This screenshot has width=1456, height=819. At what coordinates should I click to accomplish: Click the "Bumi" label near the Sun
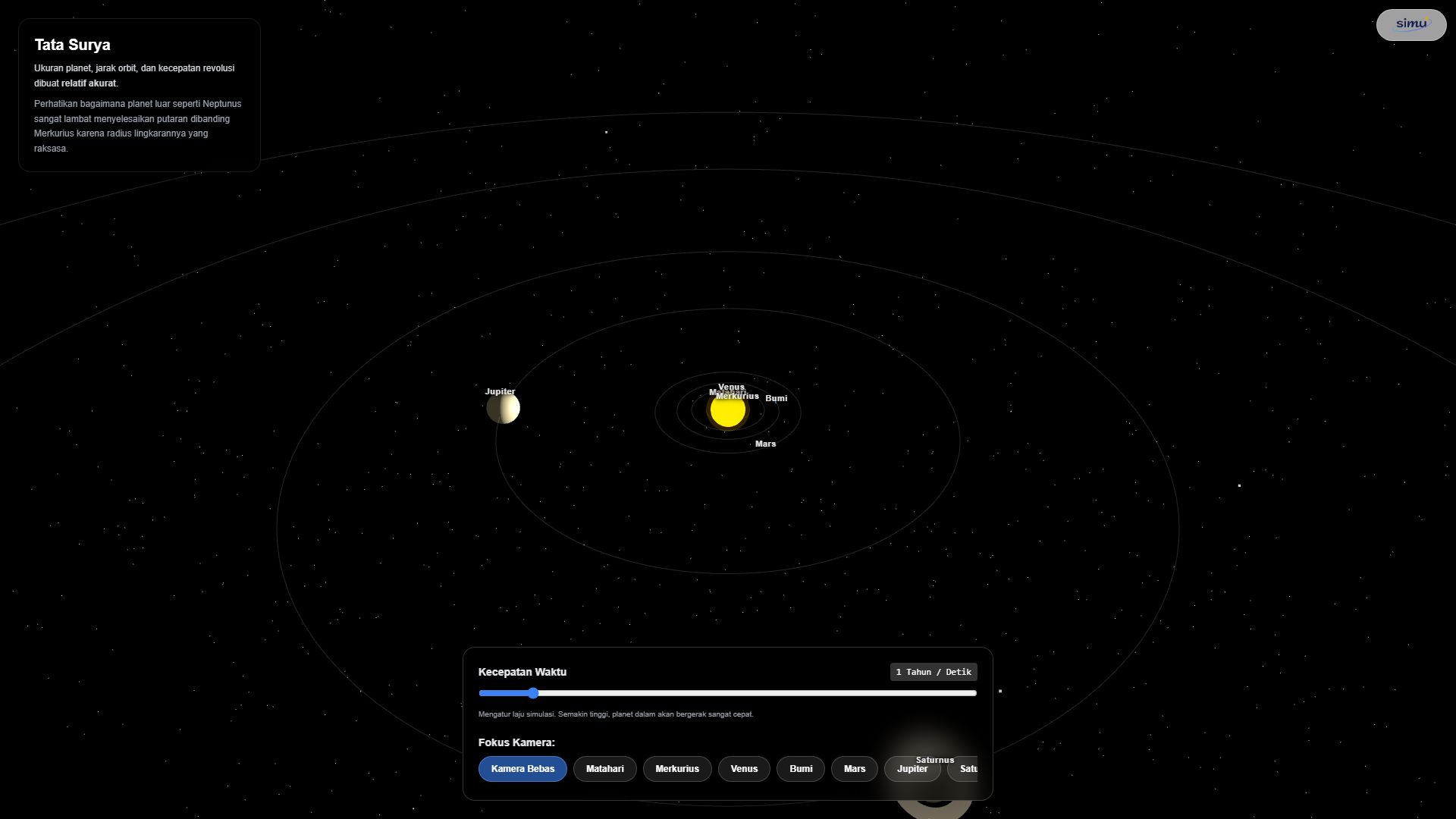point(777,398)
